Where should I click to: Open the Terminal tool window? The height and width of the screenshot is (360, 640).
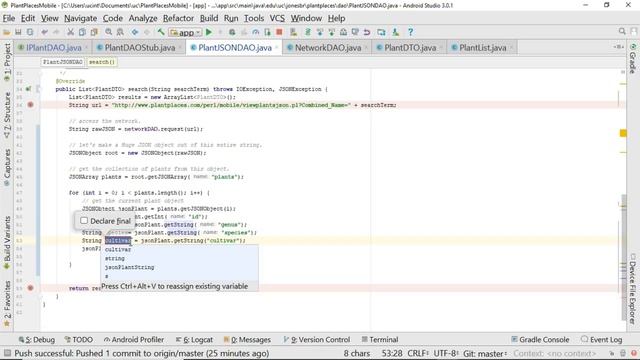pos(380,340)
